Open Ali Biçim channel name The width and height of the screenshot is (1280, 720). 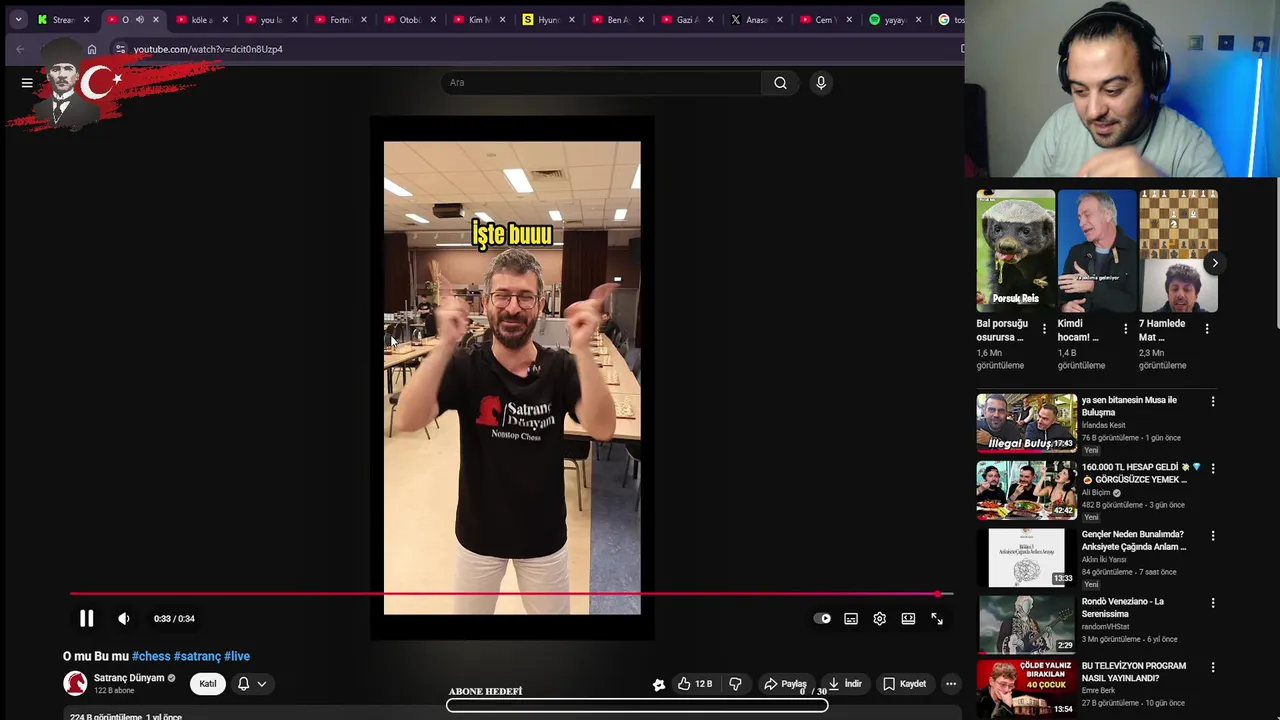(x=1097, y=493)
